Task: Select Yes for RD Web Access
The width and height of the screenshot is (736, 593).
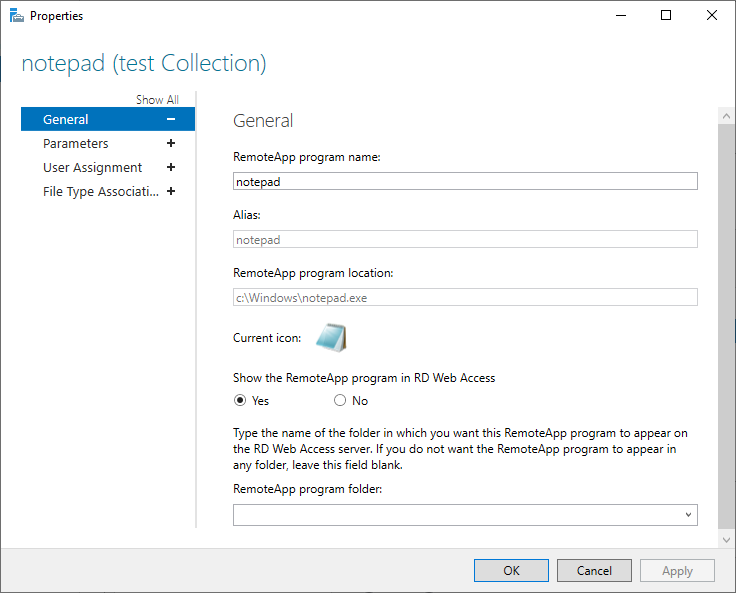Action: [240, 400]
